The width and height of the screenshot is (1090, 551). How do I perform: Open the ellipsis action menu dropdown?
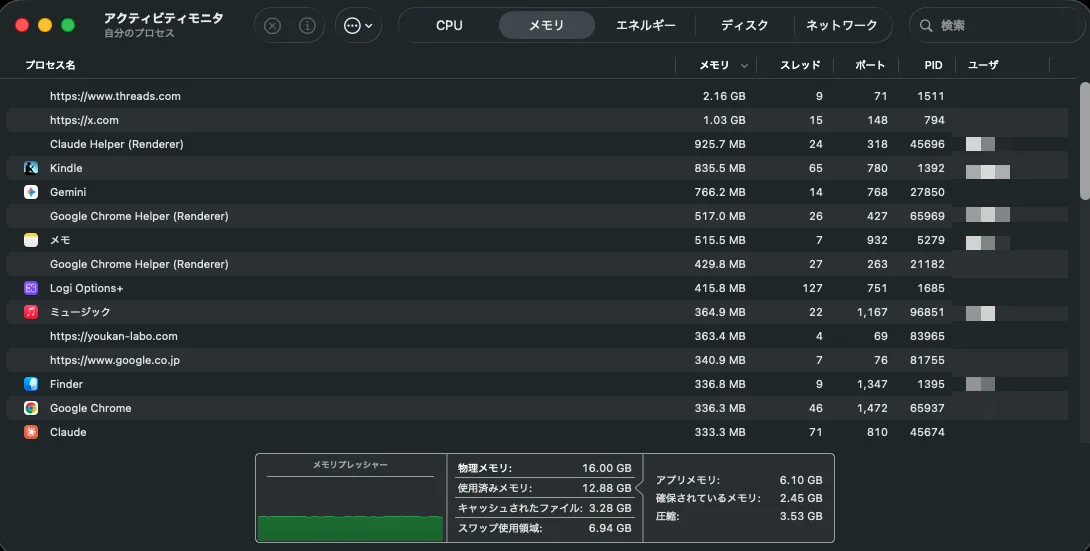(x=358, y=26)
